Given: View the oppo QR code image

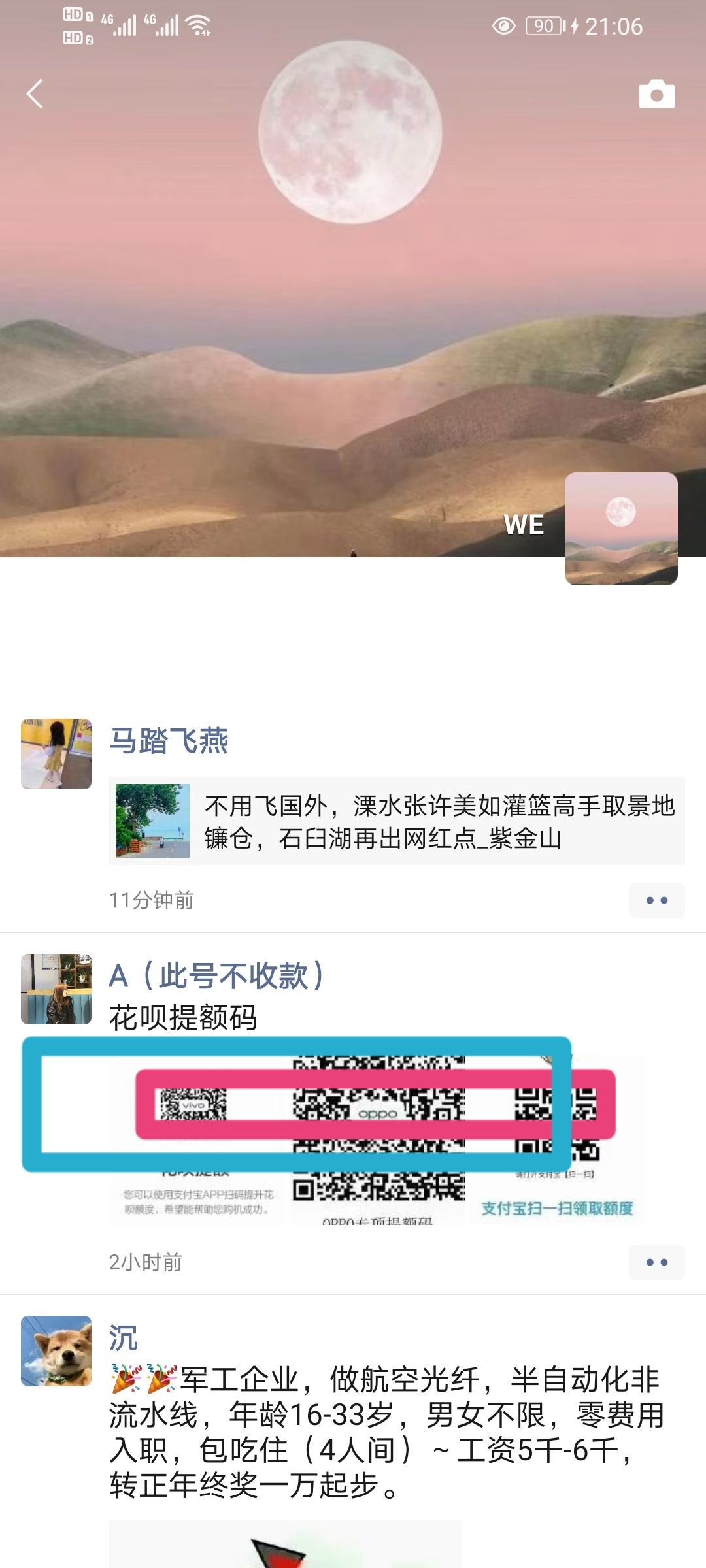Looking at the screenshot, I should tap(378, 1139).
